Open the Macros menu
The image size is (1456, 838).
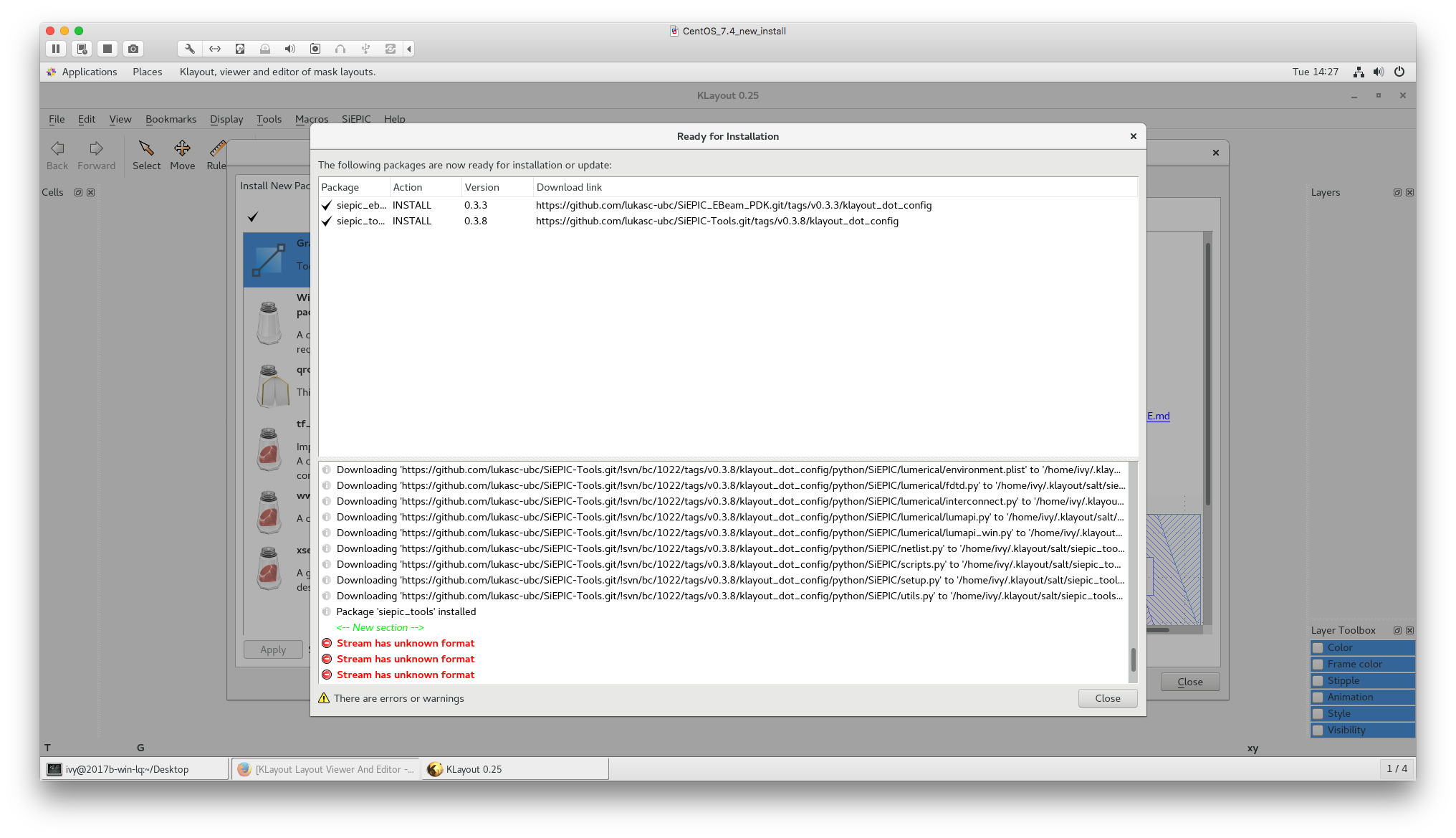coord(312,119)
